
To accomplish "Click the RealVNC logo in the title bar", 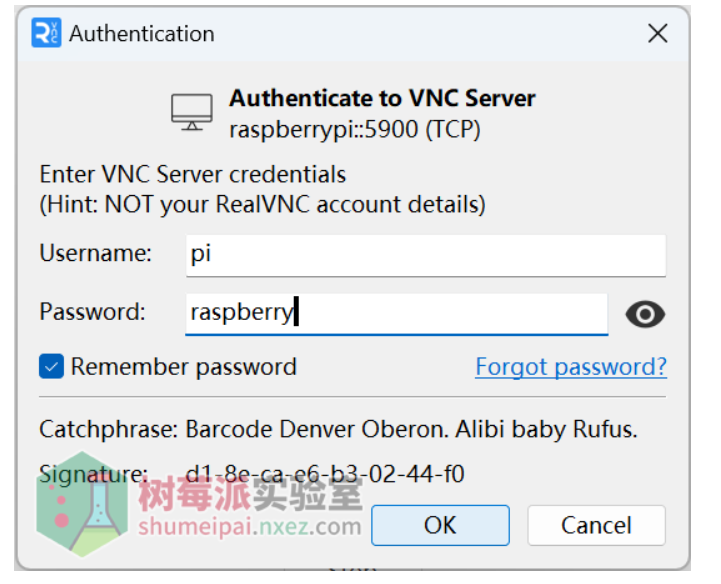I will coord(47,33).
